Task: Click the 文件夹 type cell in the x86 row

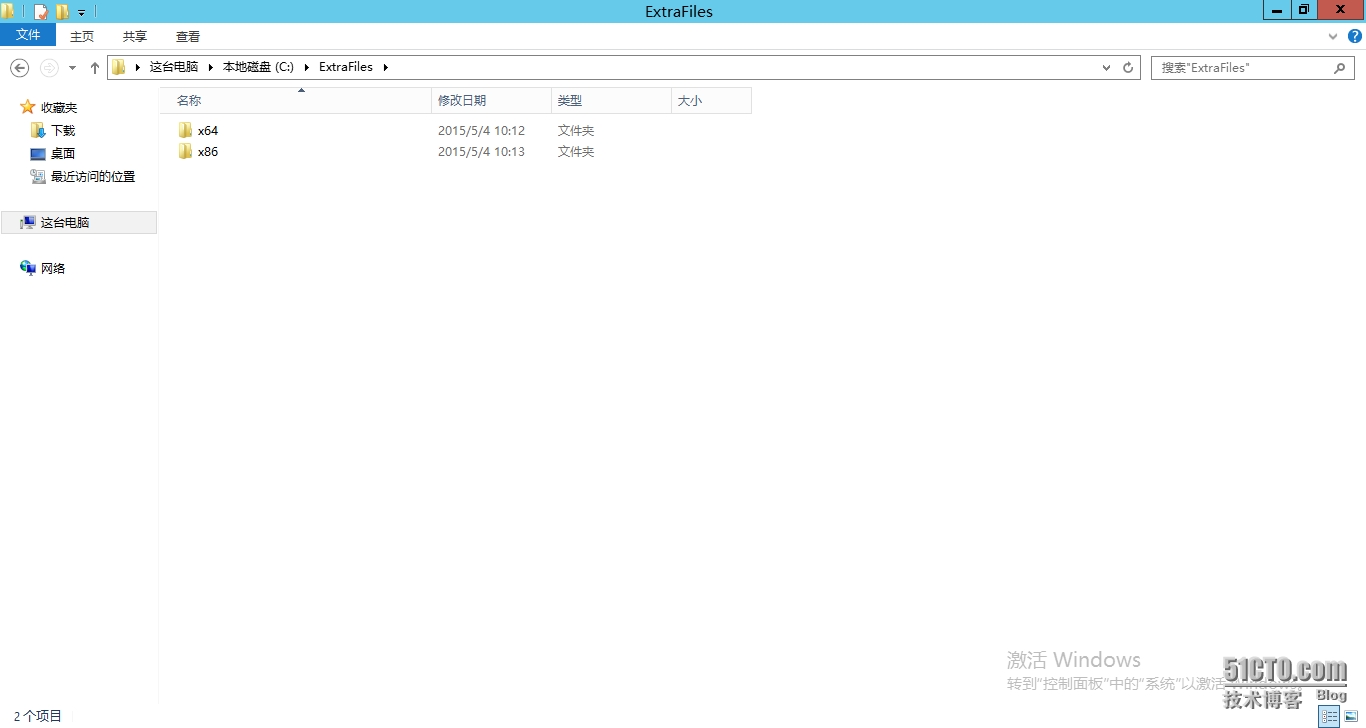Action: tap(576, 152)
